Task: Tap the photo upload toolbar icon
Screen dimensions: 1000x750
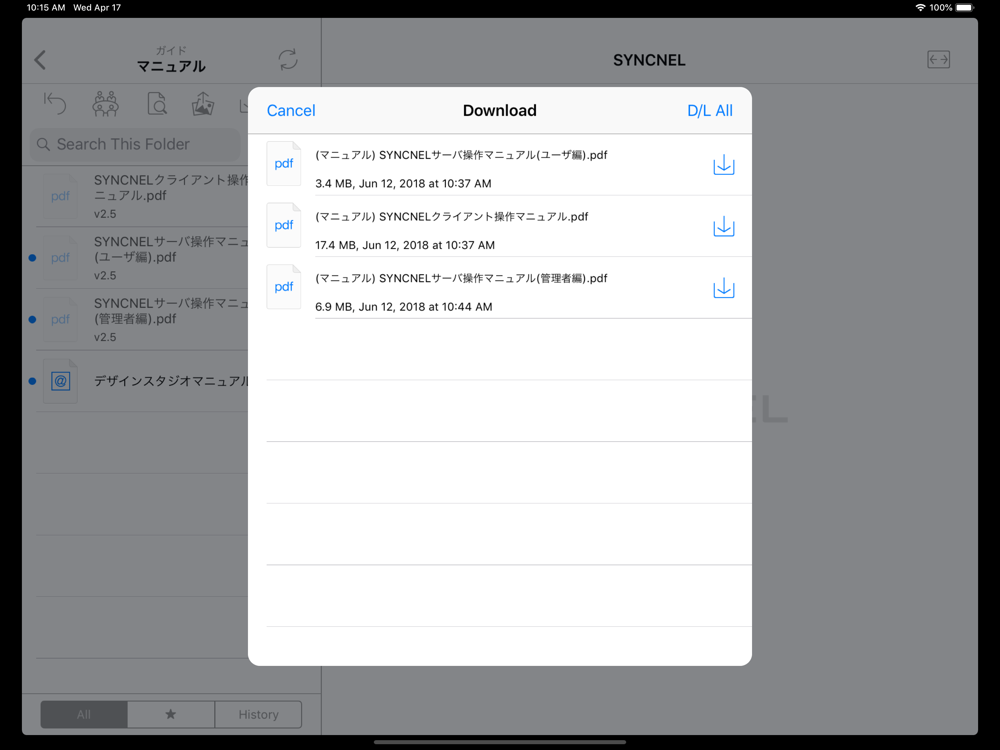Action: (x=203, y=103)
